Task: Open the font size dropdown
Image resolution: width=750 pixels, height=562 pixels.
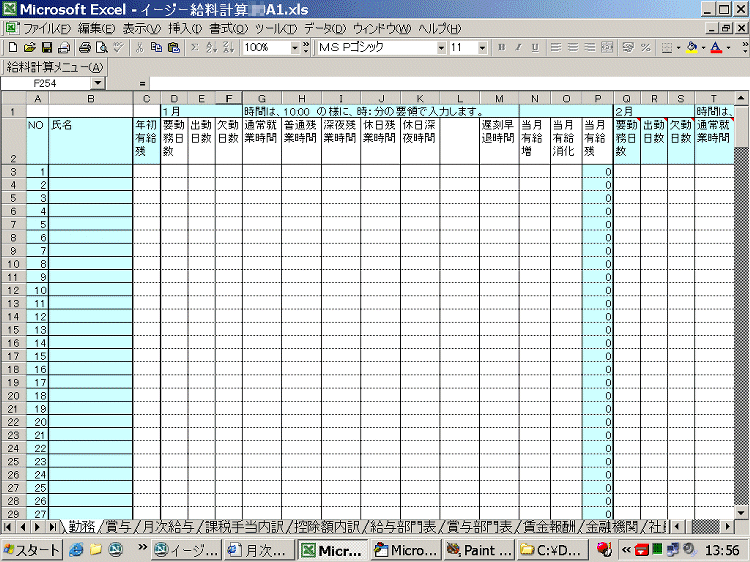Action: point(483,47)
